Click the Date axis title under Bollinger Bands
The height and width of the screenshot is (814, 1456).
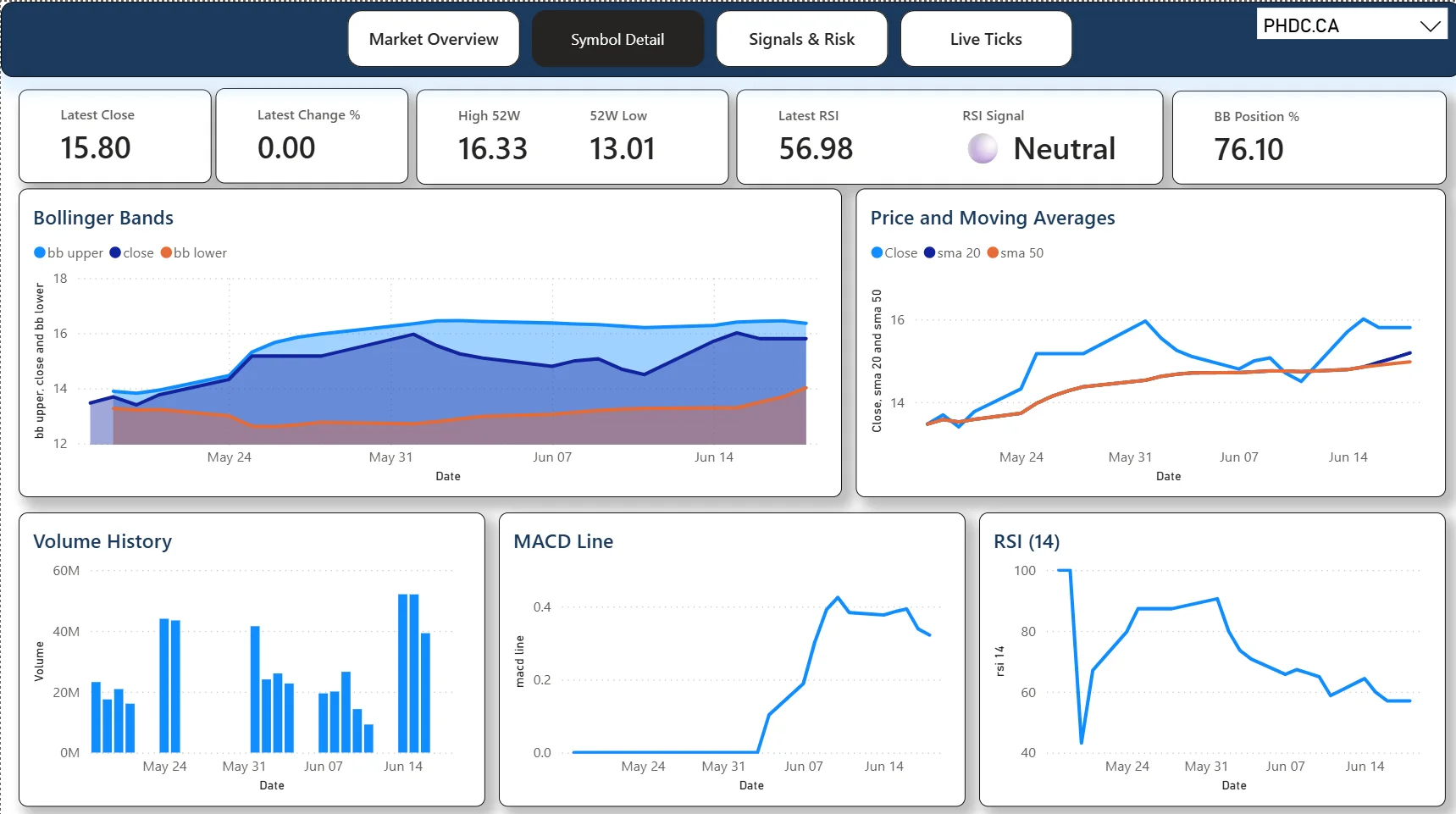(x=448, y=476)
